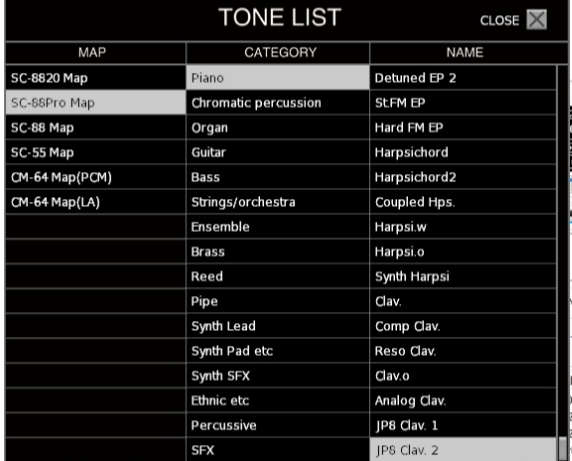The image size is (572, 461).
Task: Pick the SFX category
Action: 278,450
